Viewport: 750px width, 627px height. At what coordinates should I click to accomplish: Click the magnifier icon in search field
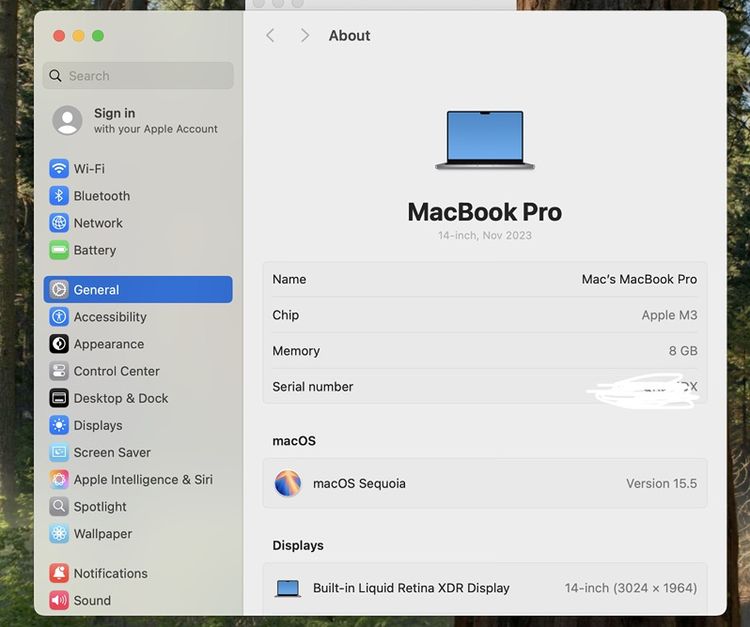point(55,76)
